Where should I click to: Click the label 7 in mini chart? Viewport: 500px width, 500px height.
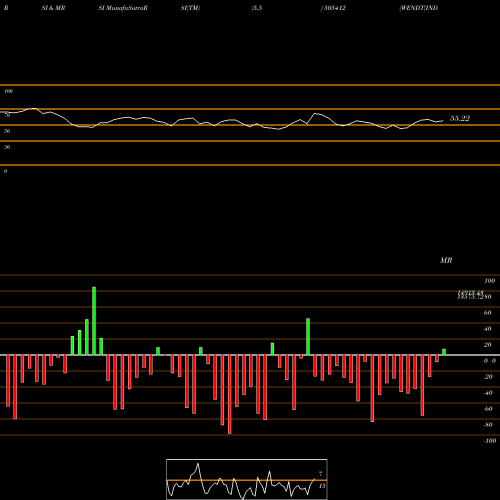[x=321, y=474]
